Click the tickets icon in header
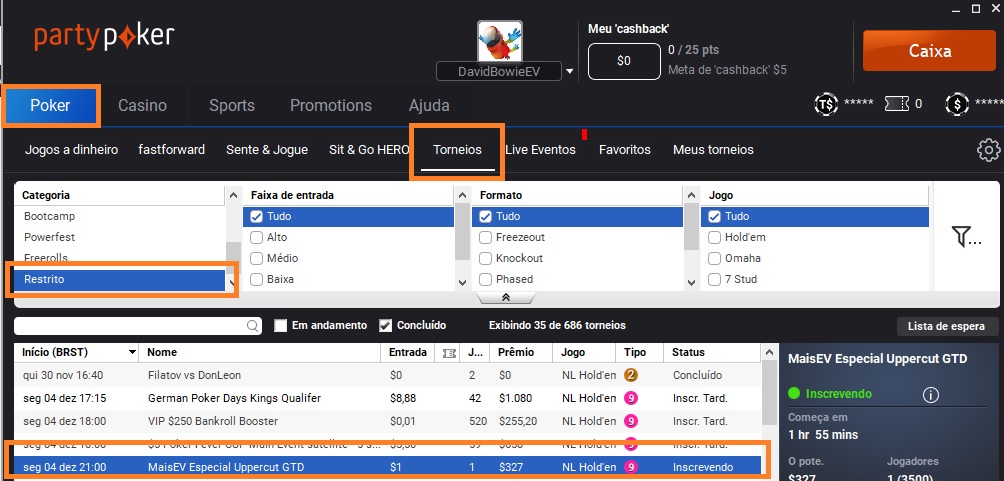1004x481 pixels. 896,104
